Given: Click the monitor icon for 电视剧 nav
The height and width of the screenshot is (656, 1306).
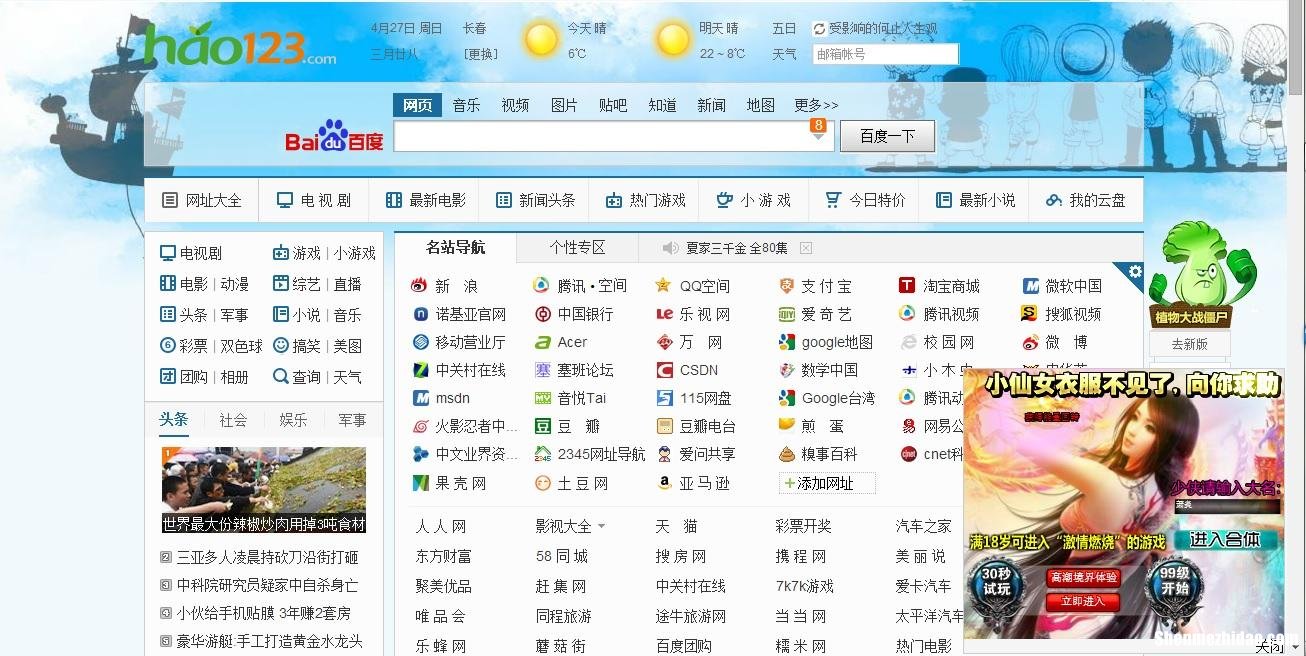Looking at the screenshot, I should click(285, 200).
